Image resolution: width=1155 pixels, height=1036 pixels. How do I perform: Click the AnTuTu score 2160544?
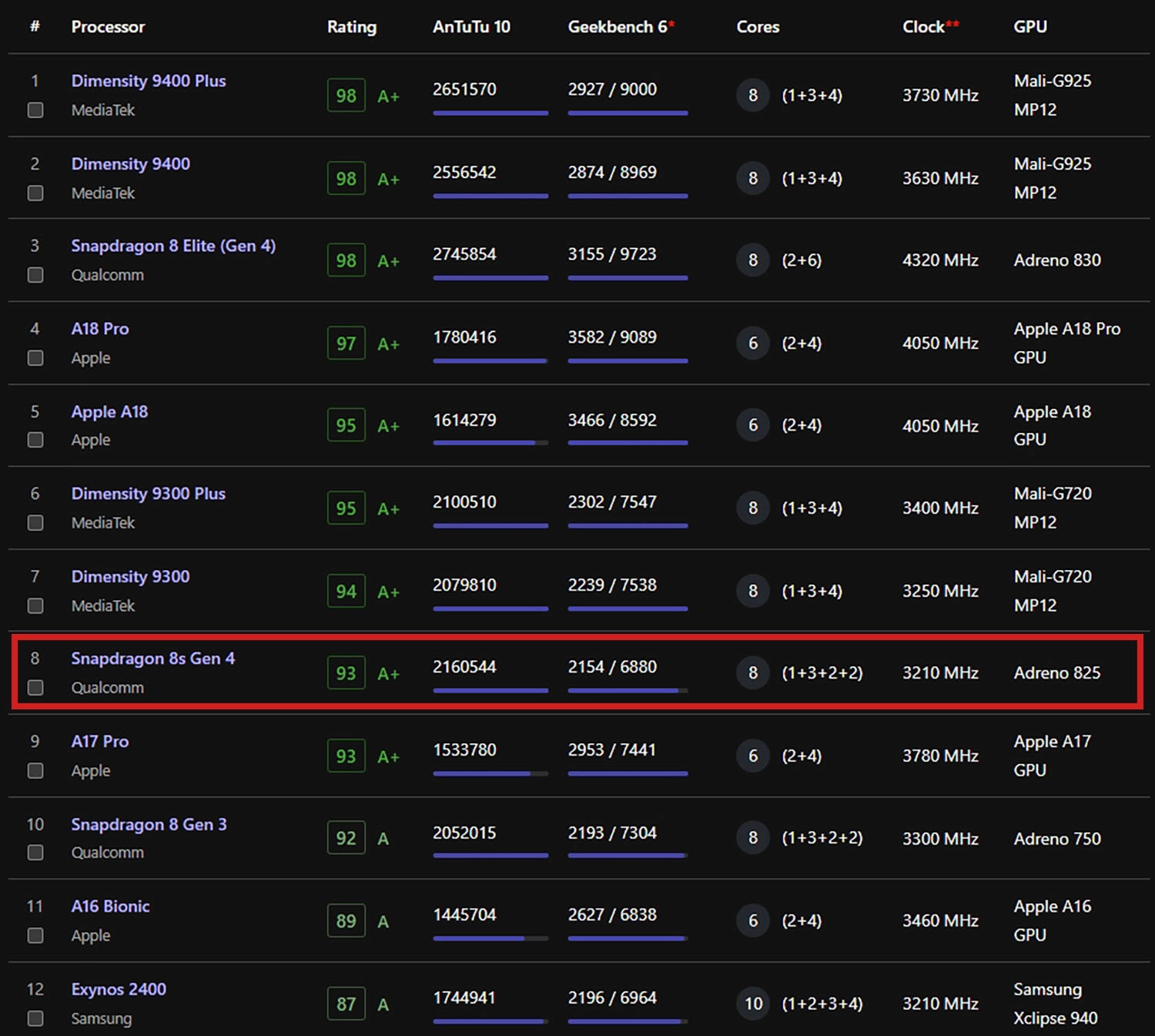(x=464, y=667)
